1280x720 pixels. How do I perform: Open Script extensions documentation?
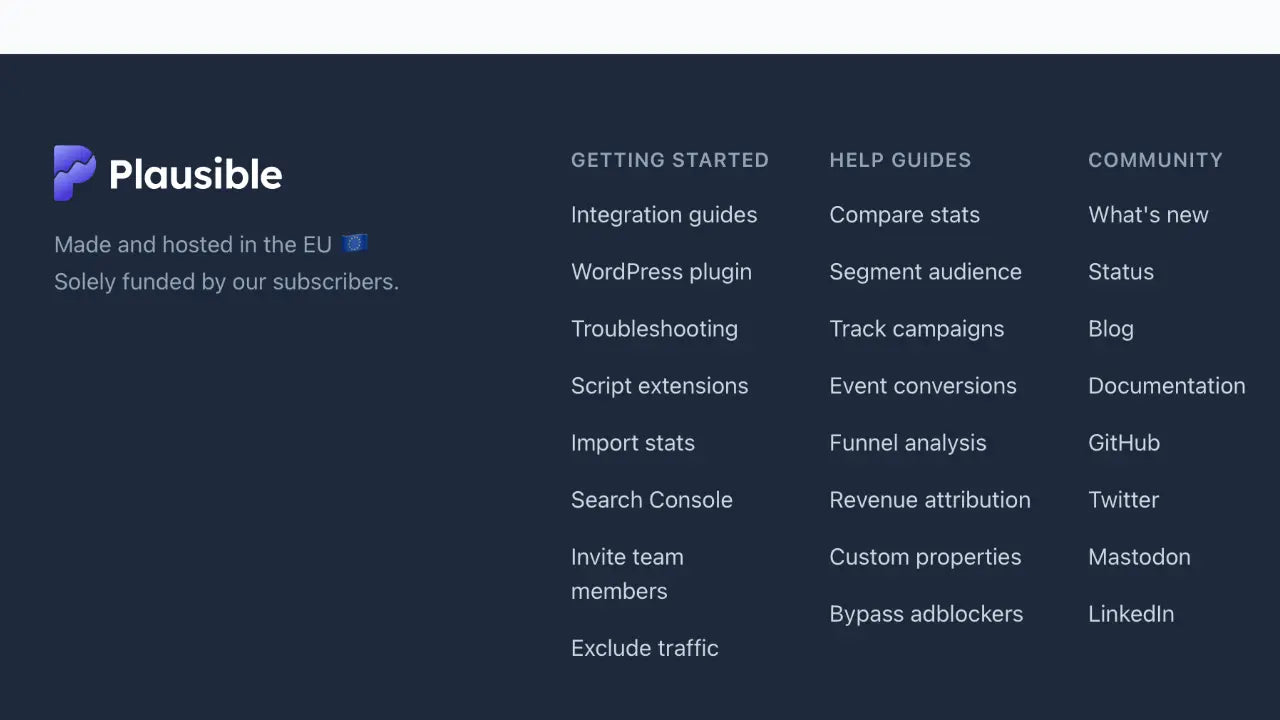[x=659, y=385]
